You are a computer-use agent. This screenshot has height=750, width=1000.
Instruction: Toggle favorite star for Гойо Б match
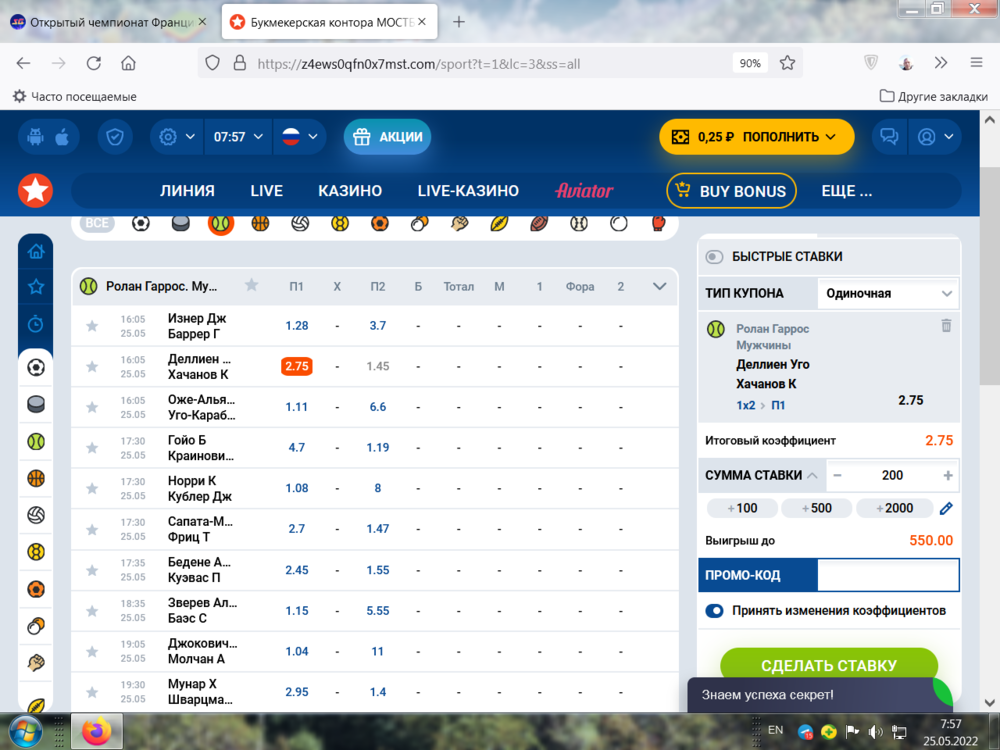point(92,448)
